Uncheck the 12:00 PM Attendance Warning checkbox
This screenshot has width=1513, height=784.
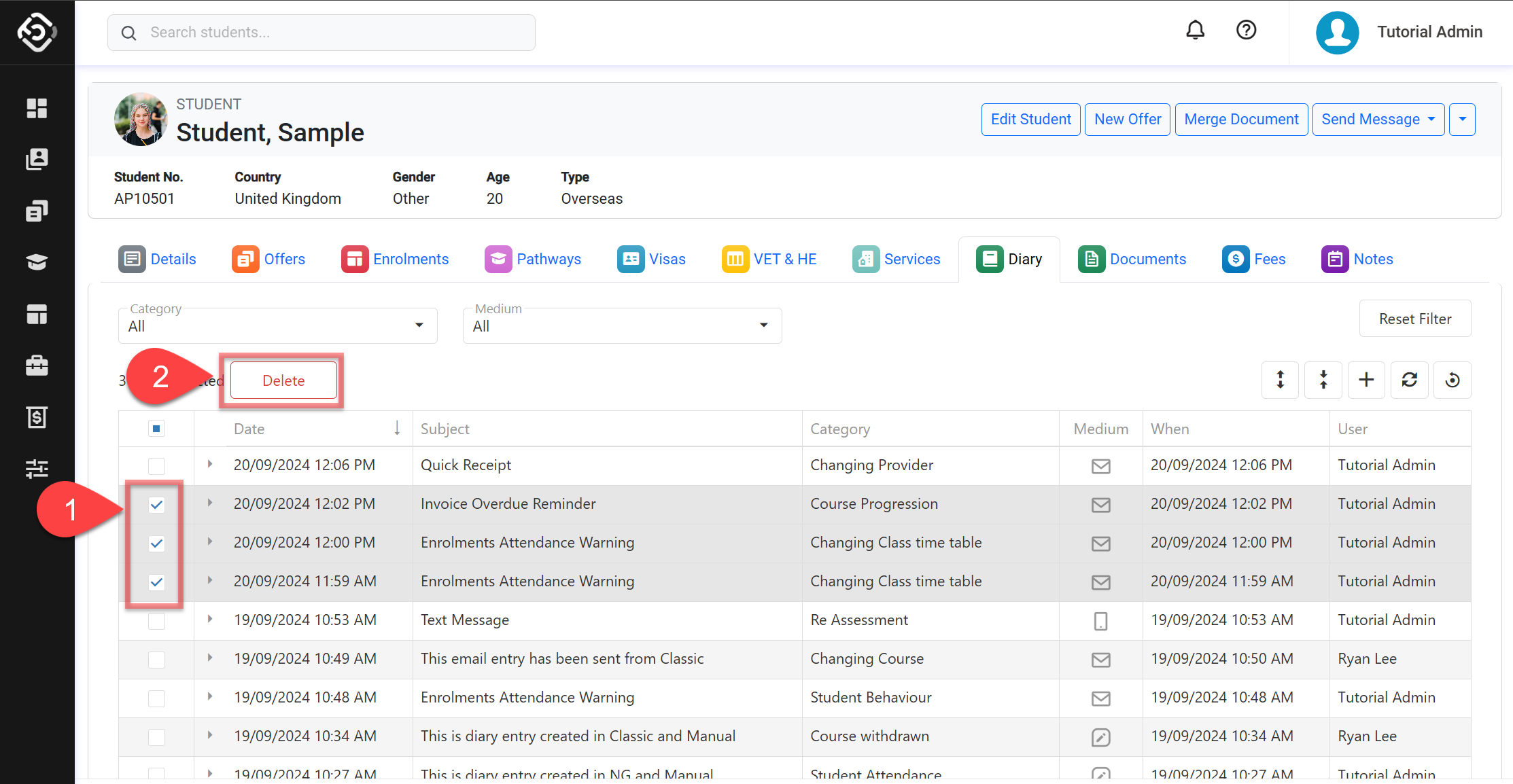(156, 544)
